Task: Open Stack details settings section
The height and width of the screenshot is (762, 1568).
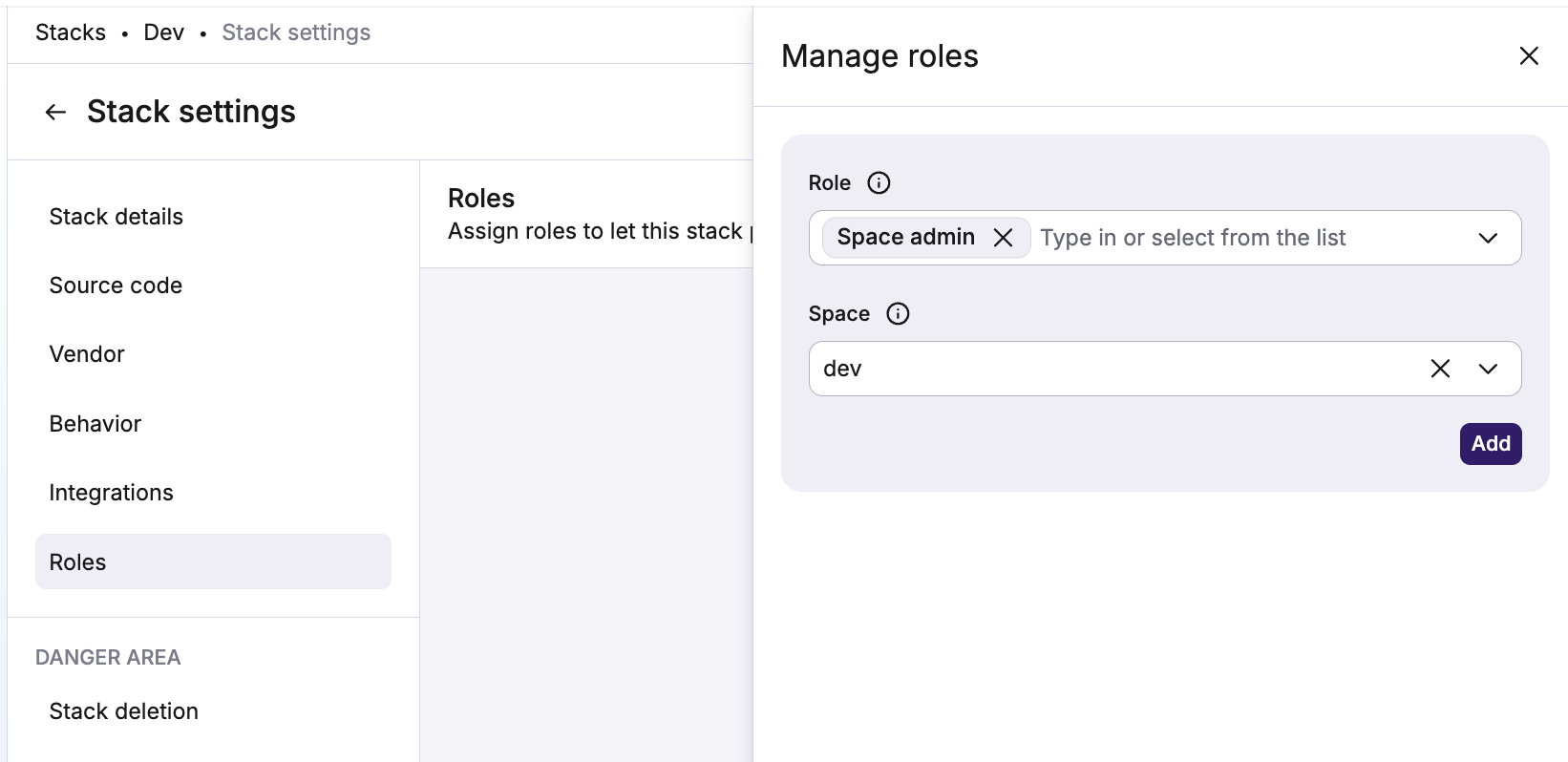Action: [117, 217]
